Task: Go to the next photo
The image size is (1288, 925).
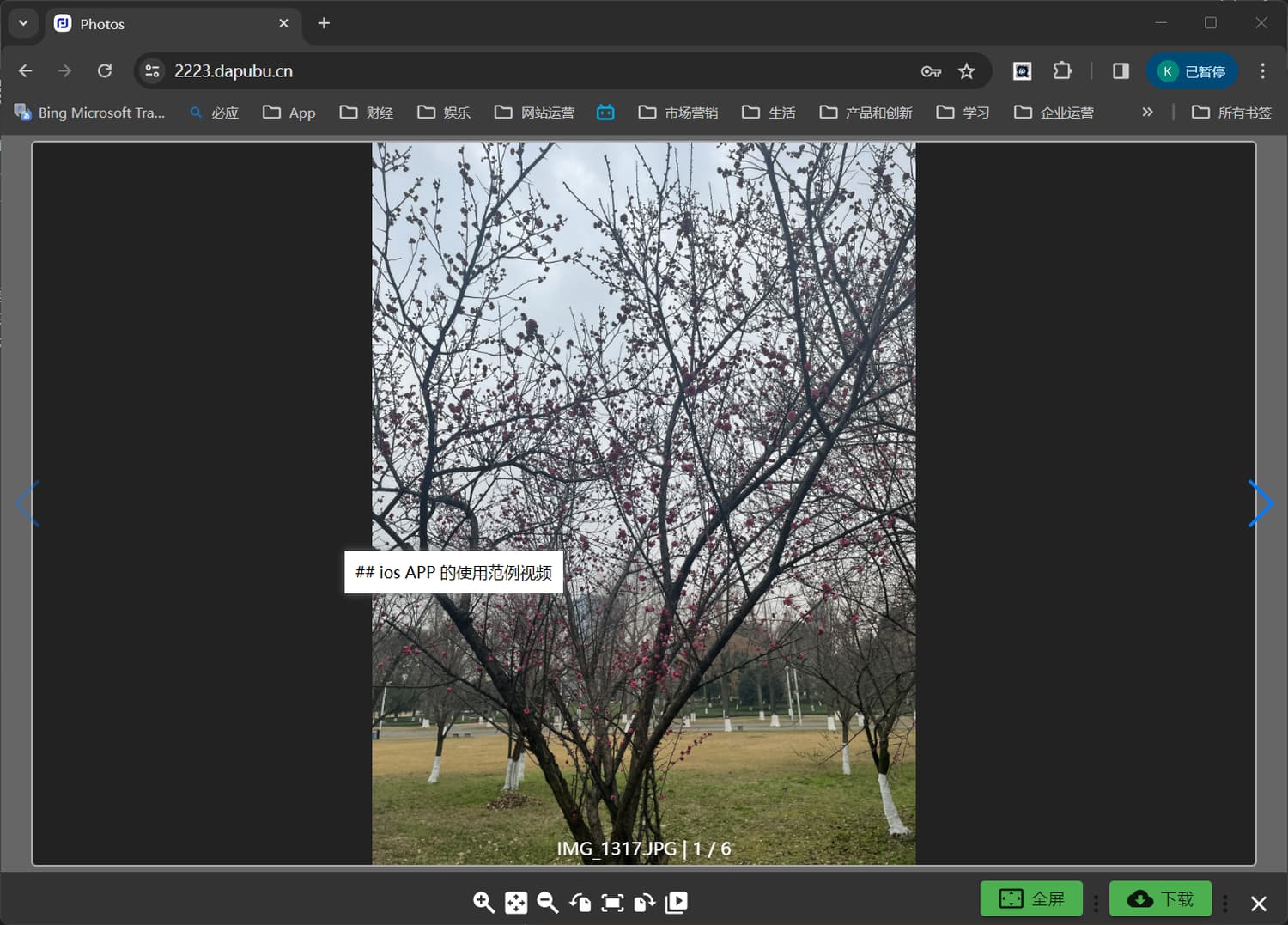Action: point(1260,503)
